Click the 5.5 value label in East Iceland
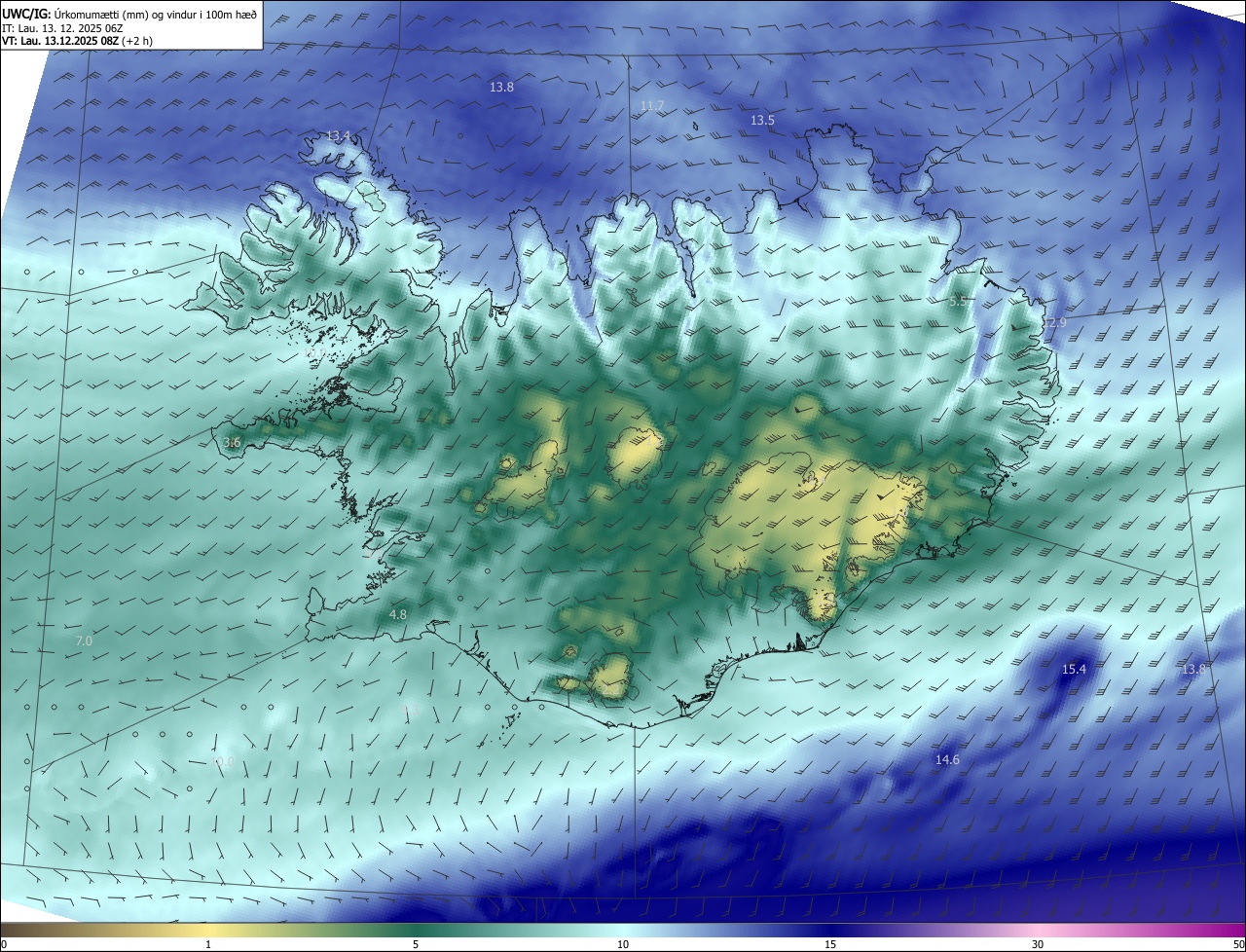This screenshot has height=952, width=1246. coord(958,301)
